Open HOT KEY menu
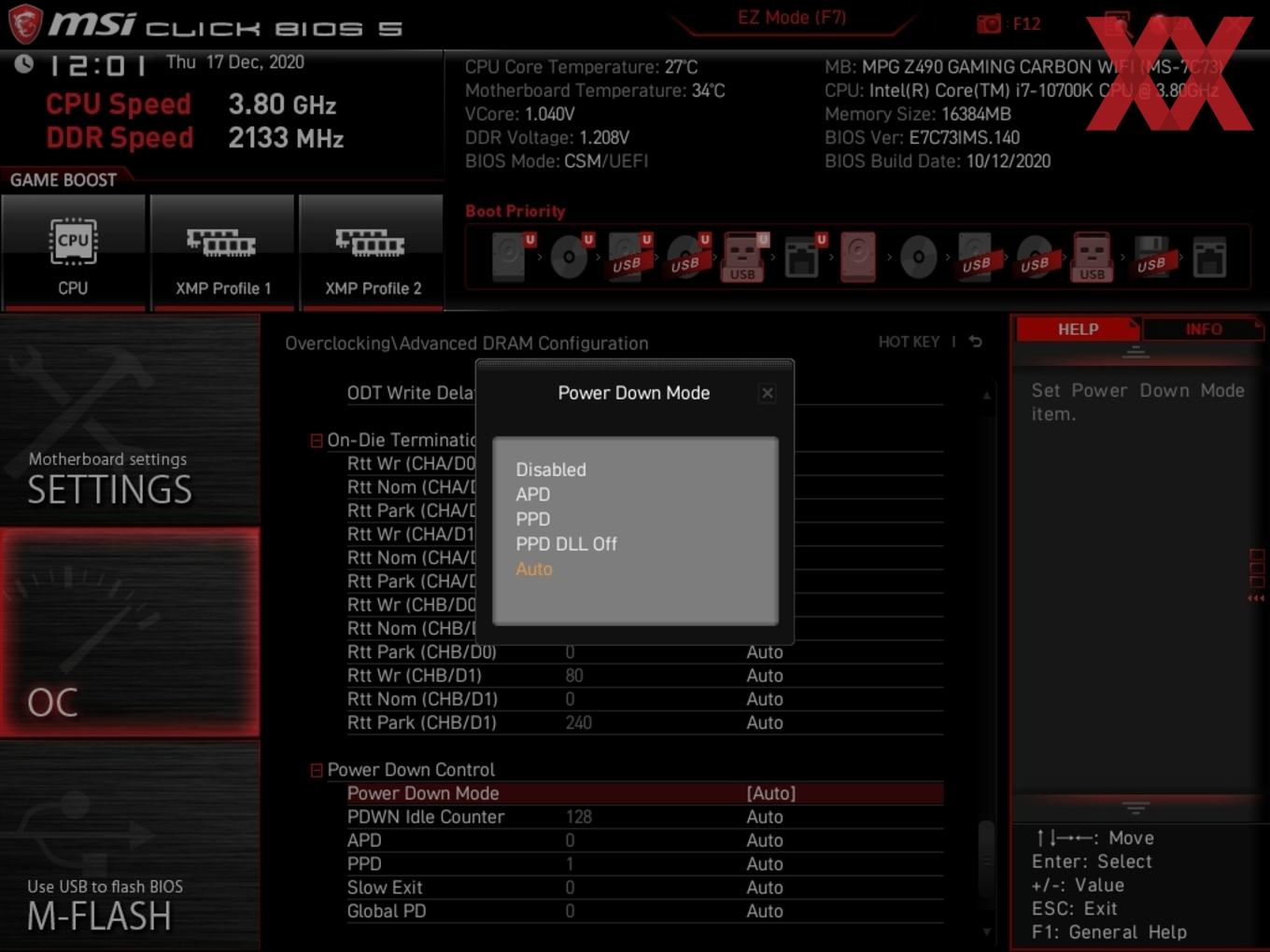The image size is (1270, 952). [909, 342]
